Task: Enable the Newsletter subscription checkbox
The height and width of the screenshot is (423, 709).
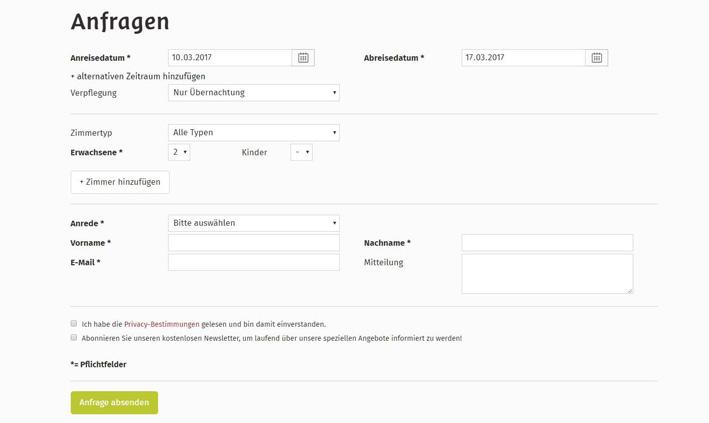Action: click(x=74, y=337)
